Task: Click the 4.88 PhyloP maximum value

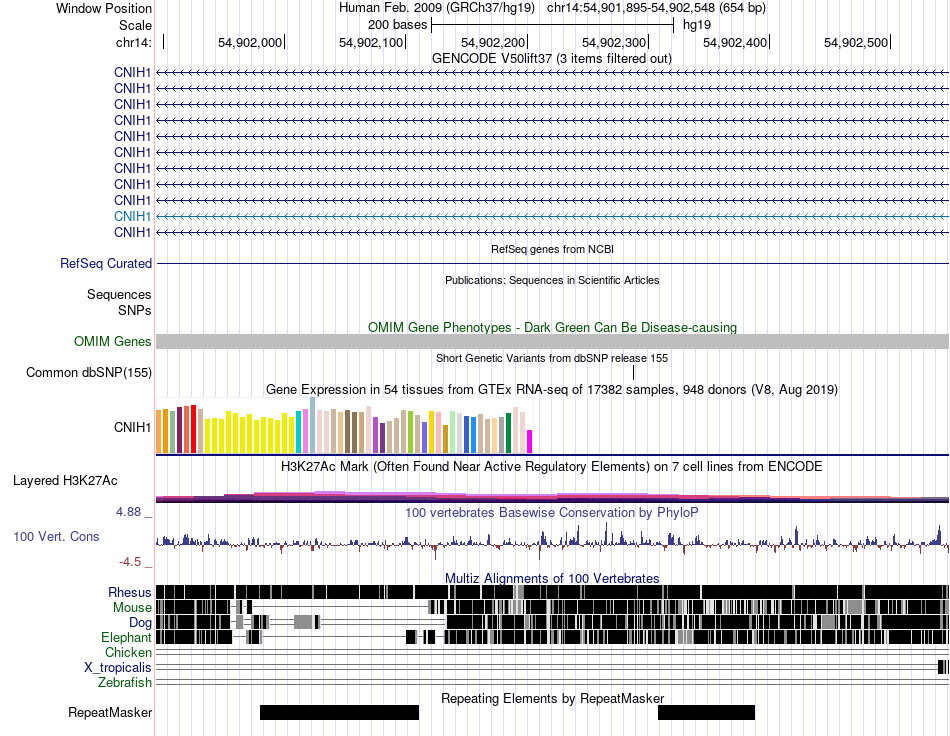Action: [129, 512]
